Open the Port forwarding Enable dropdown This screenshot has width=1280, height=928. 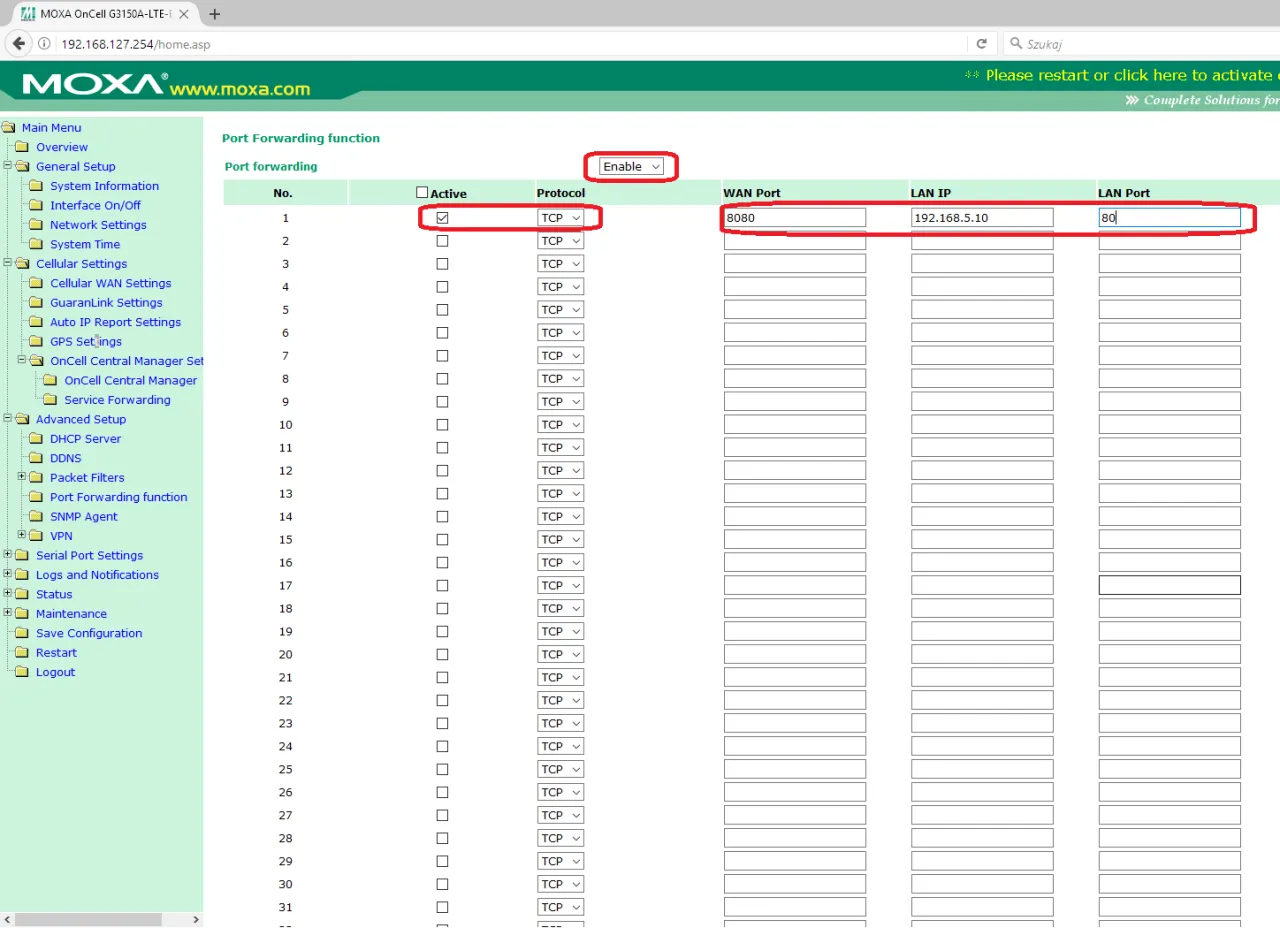point(631,167)
